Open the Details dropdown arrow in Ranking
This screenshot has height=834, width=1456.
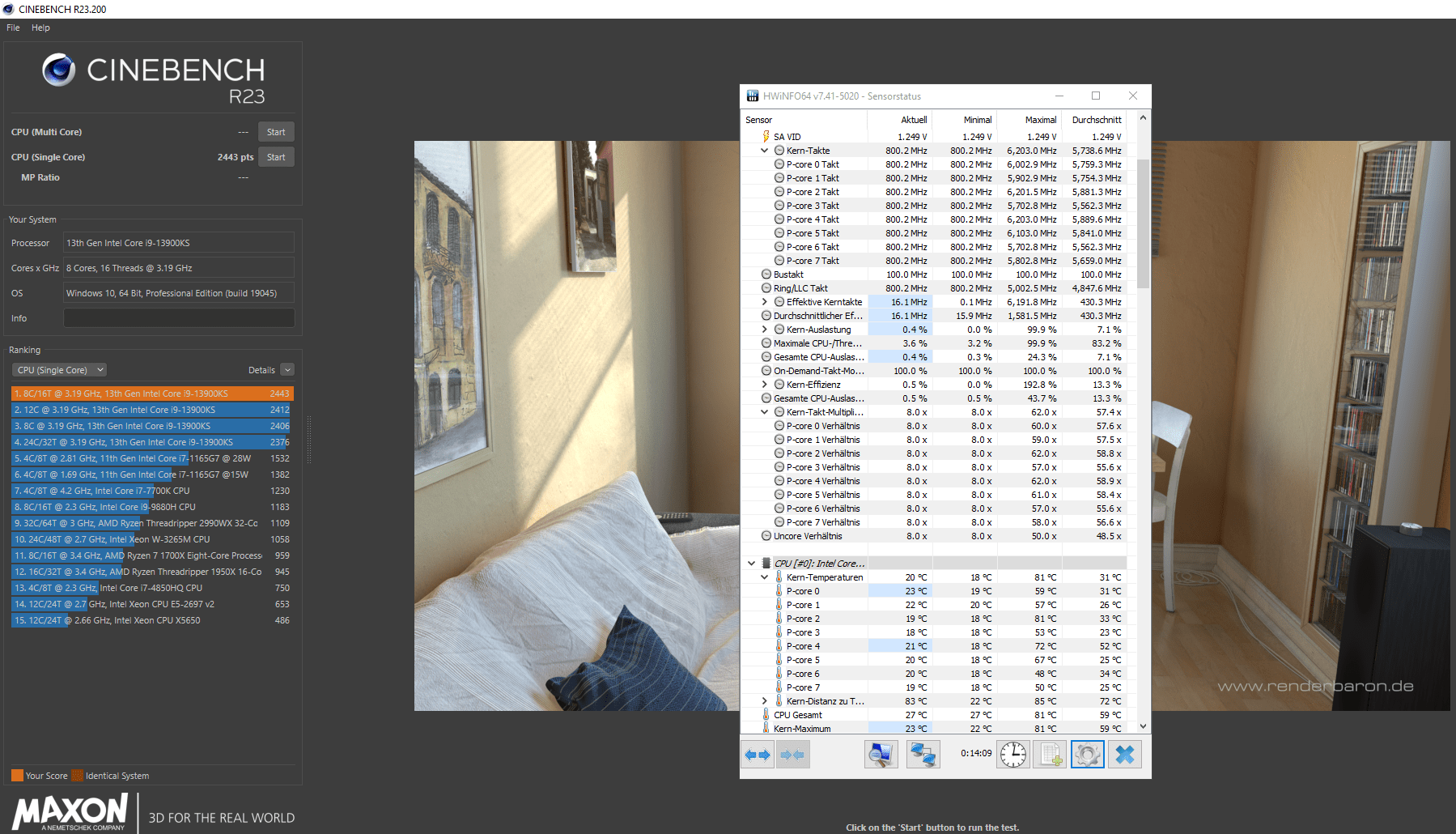coord(287,370)
